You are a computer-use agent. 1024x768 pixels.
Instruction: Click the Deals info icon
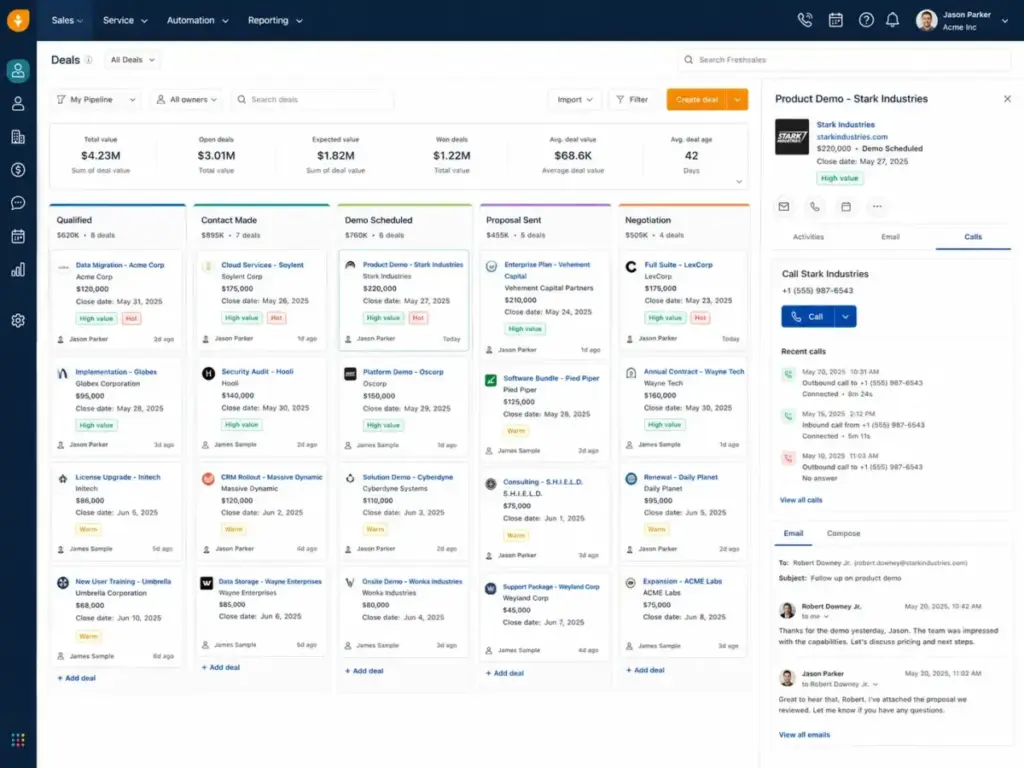coord(89,60)
